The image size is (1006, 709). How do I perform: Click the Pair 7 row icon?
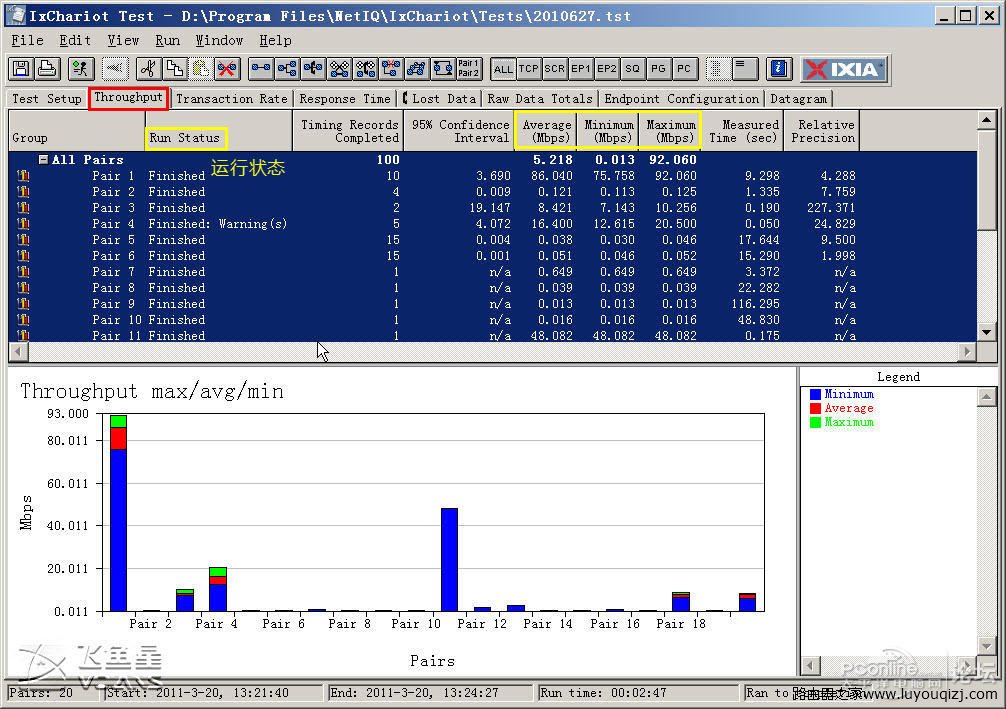pos(24,272)
